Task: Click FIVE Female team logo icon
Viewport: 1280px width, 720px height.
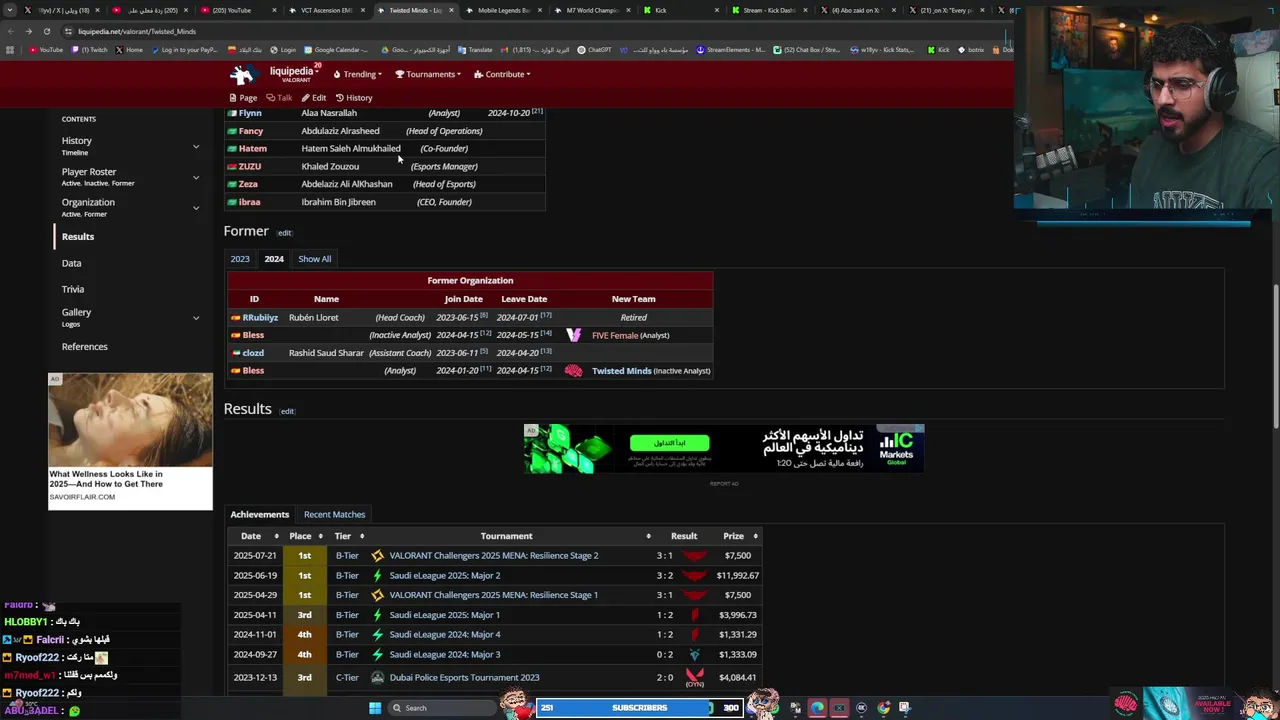Action: coord(573,336)
